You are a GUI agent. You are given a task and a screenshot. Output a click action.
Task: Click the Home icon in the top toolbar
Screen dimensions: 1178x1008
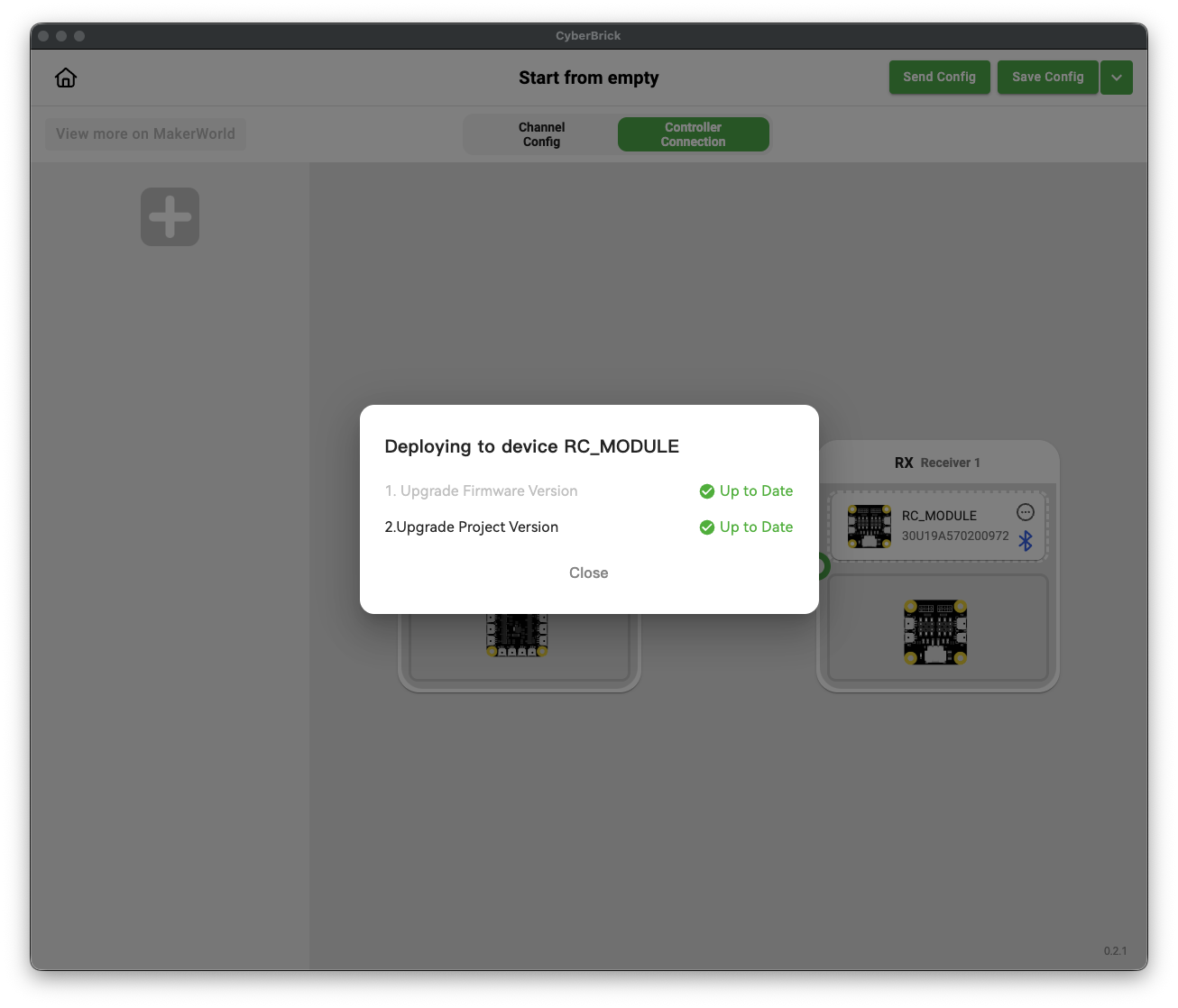click(x=65, y=78)
